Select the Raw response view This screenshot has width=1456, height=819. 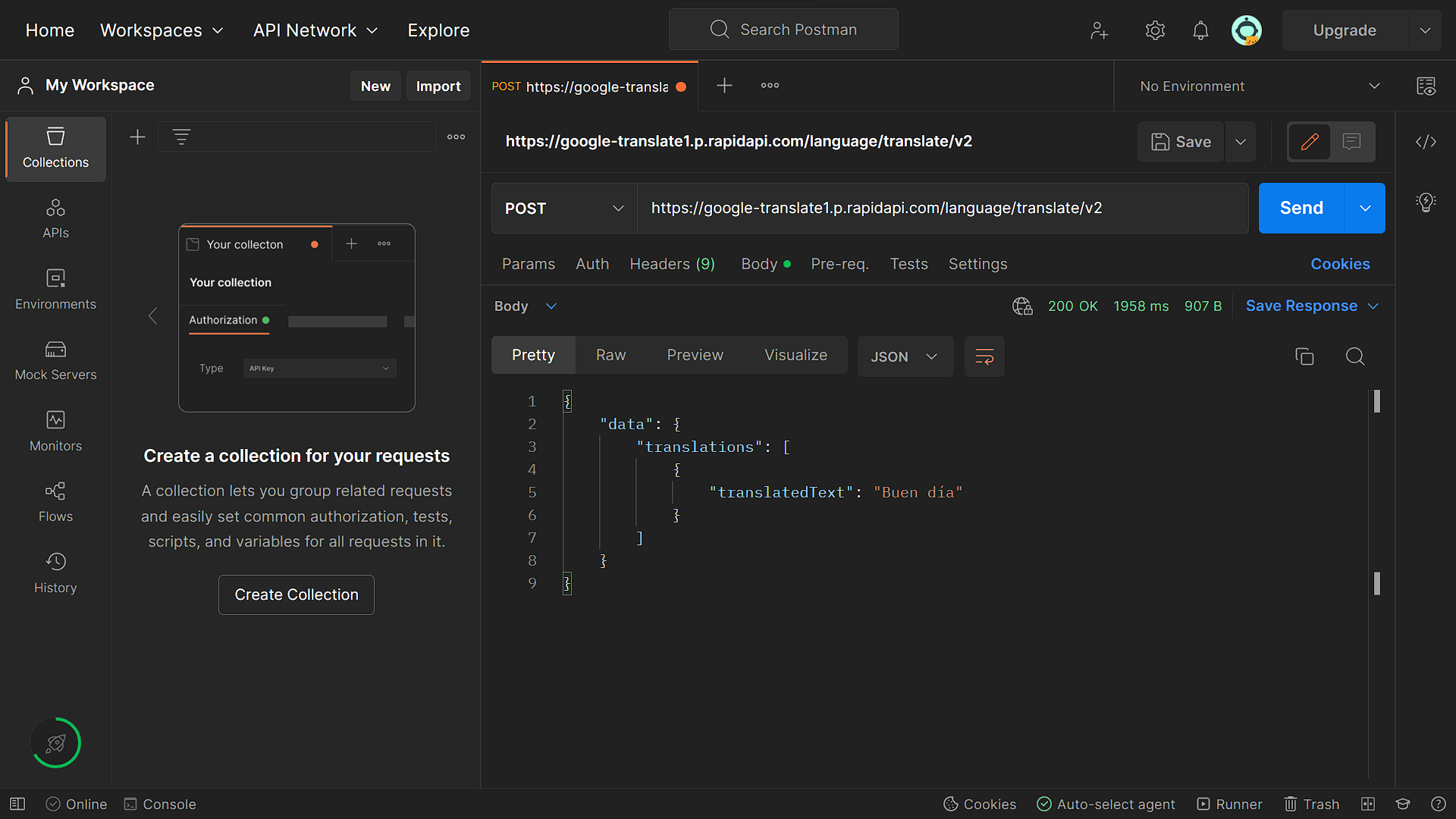click(611, 355)
